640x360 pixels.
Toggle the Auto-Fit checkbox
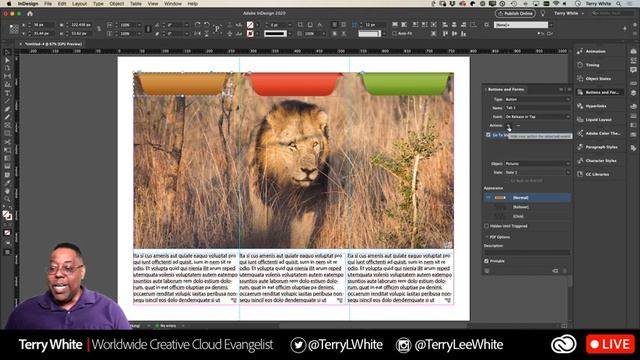(x=394, y=33)
